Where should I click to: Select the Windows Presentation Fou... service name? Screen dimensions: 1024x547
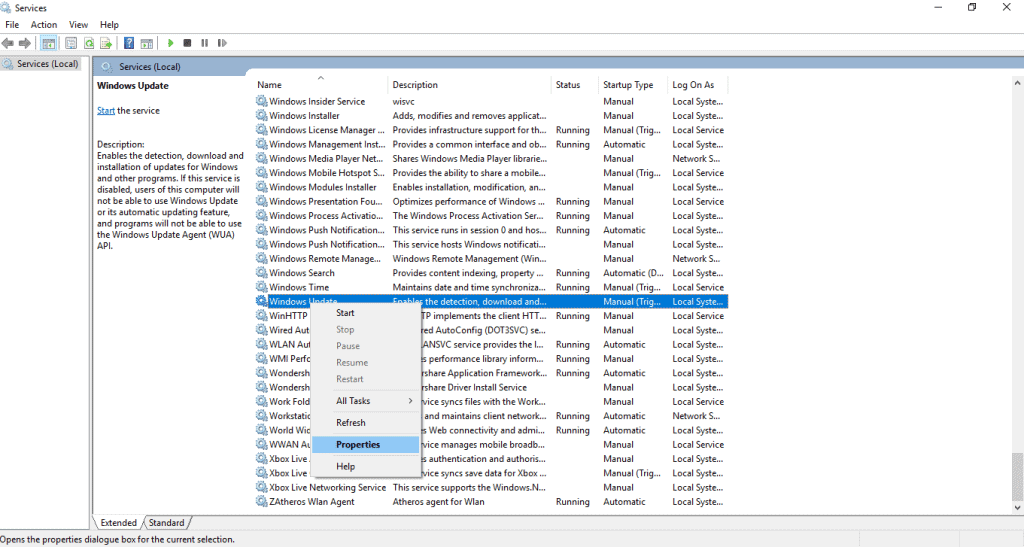click(x=325, y=202)
